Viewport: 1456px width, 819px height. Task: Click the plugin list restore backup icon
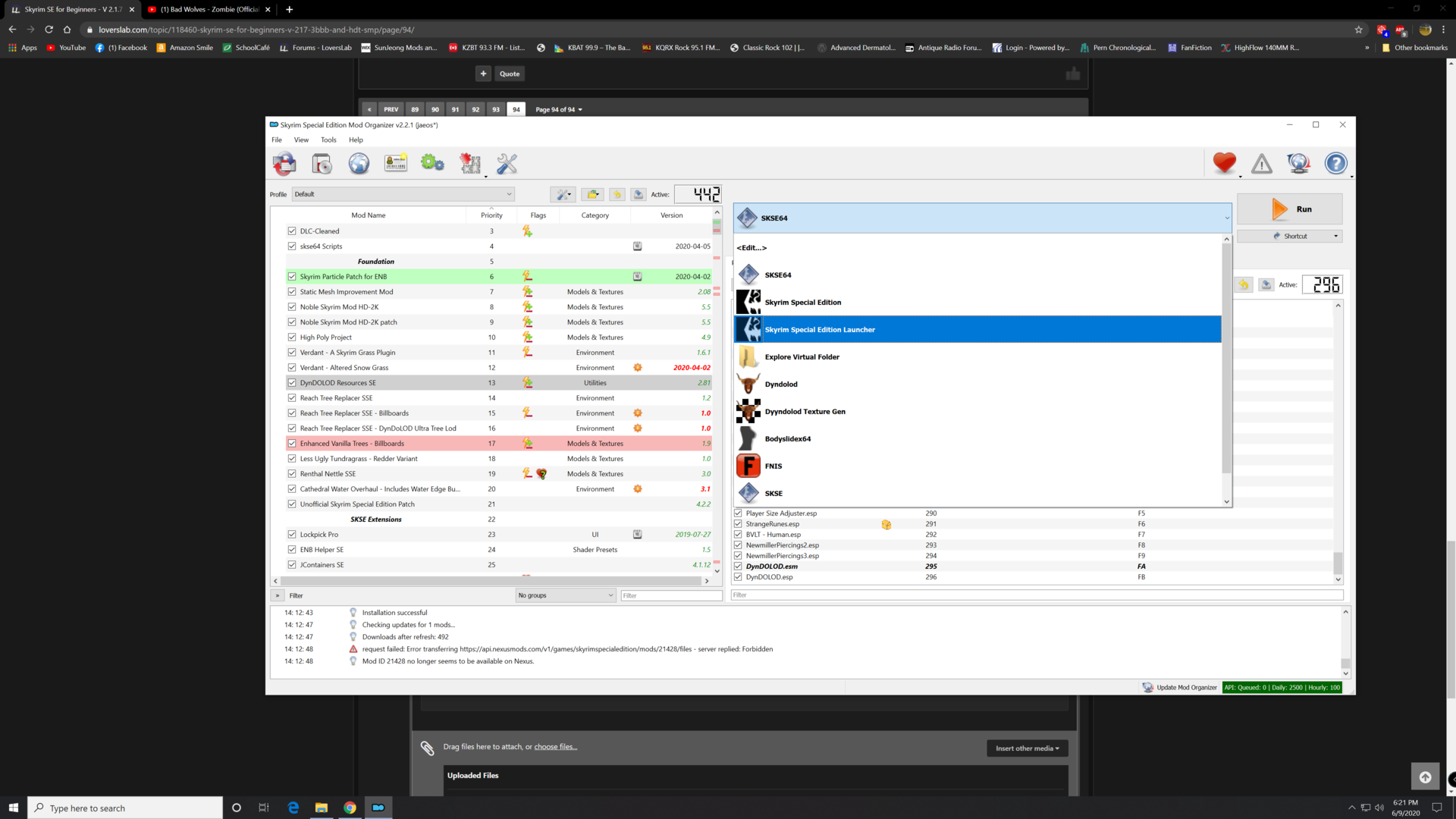point(1244,285)
